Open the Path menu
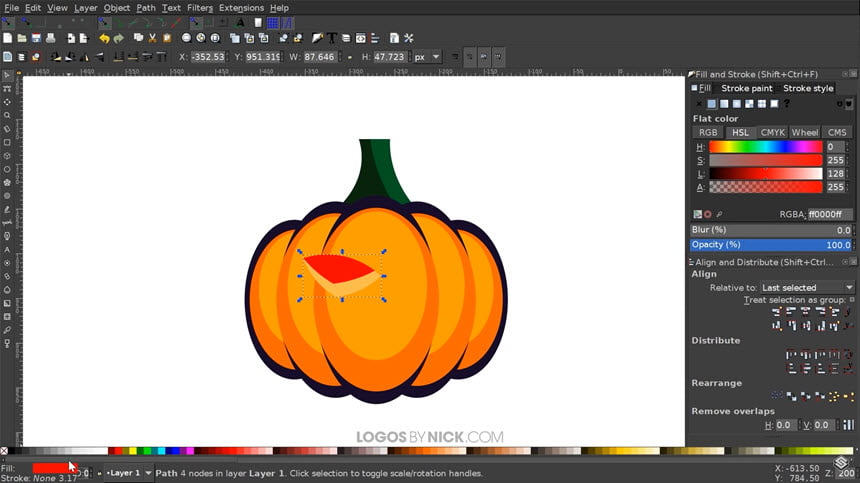 (146, 8)
